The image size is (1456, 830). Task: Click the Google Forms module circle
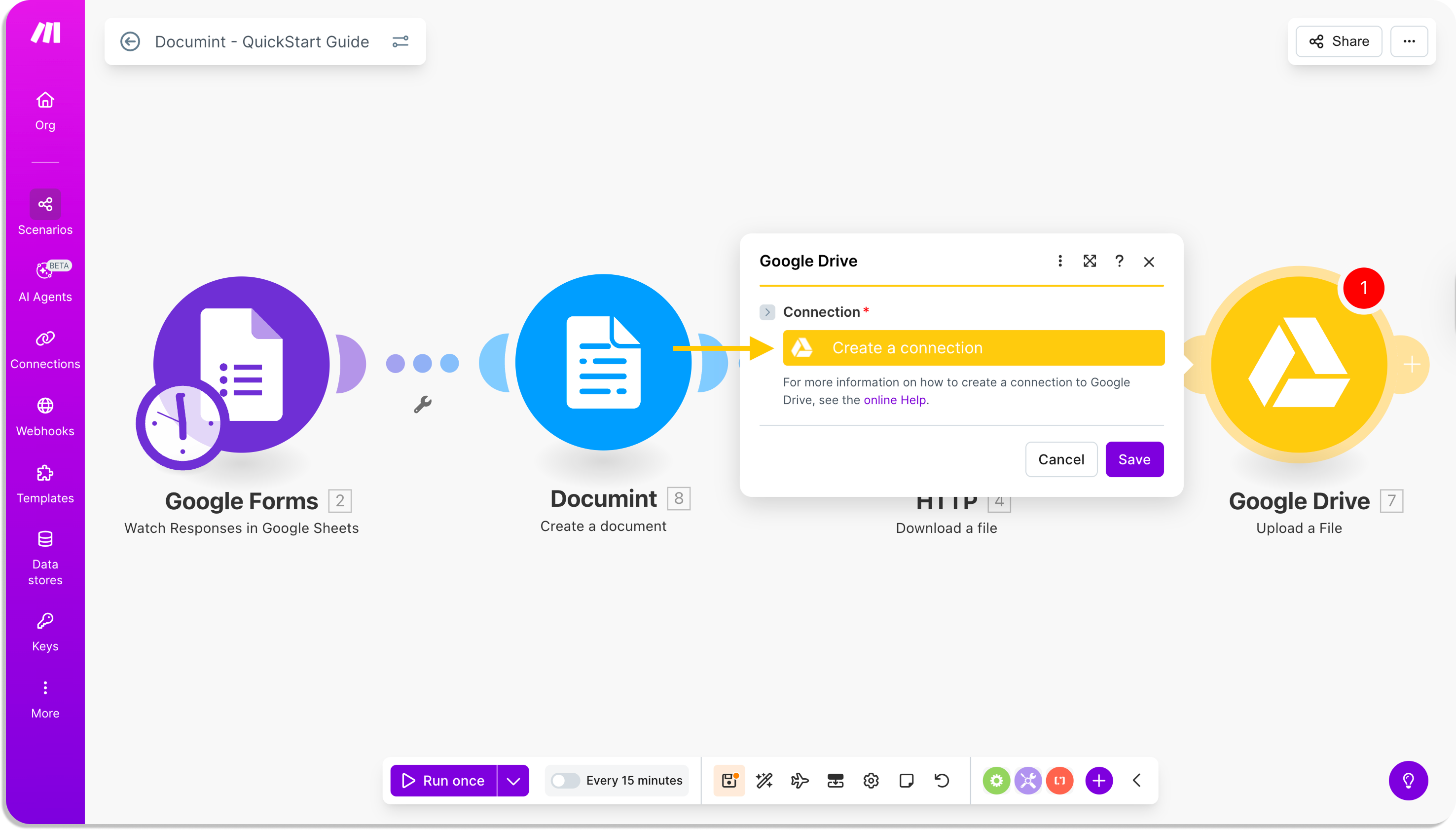[242, 365]
